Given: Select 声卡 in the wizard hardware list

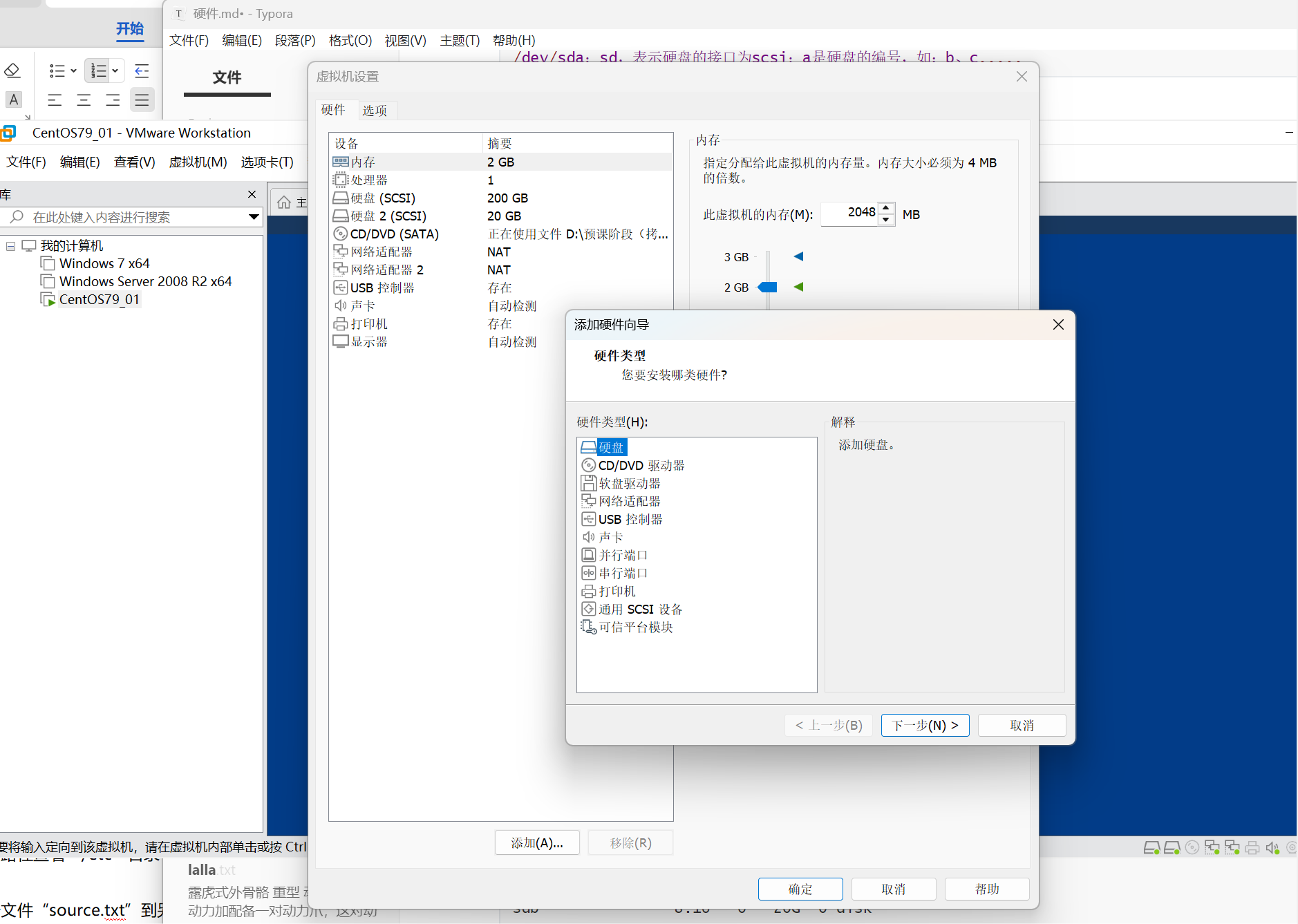Looking at the screenshot, I should pyautogui.click(x=602, y=537).
